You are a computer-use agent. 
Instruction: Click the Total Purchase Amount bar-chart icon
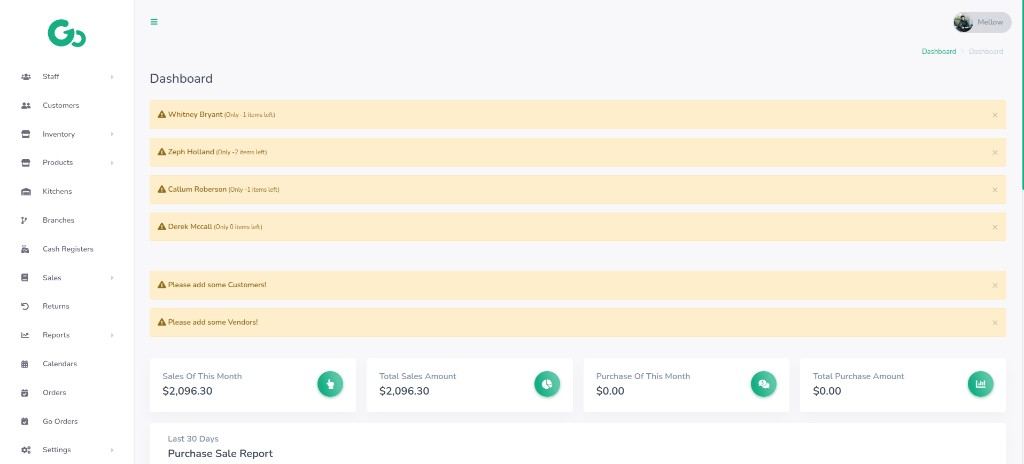tap(980, 384)
